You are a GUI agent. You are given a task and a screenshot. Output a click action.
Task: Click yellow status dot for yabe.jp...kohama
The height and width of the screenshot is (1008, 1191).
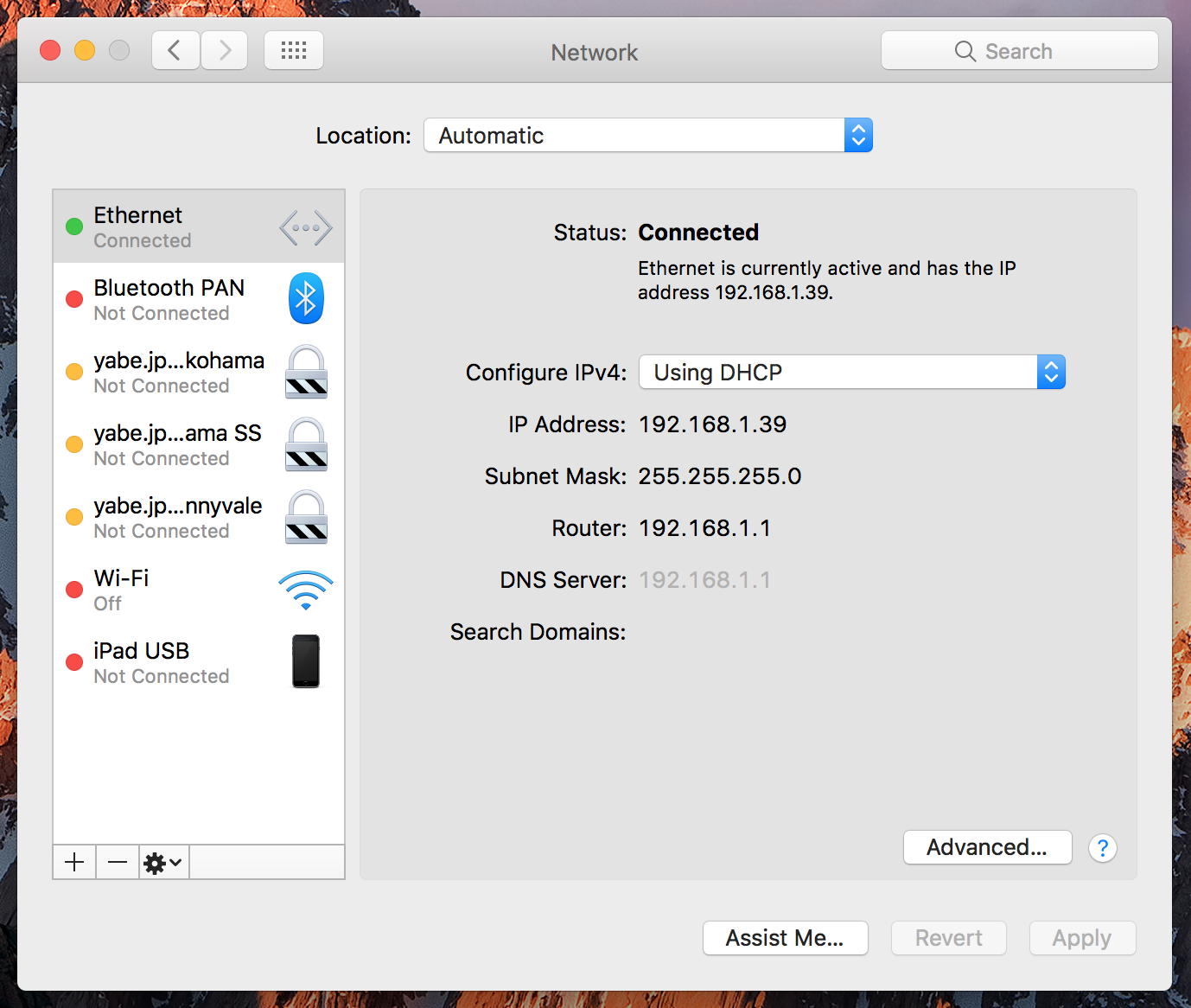(x=74, y=372)
